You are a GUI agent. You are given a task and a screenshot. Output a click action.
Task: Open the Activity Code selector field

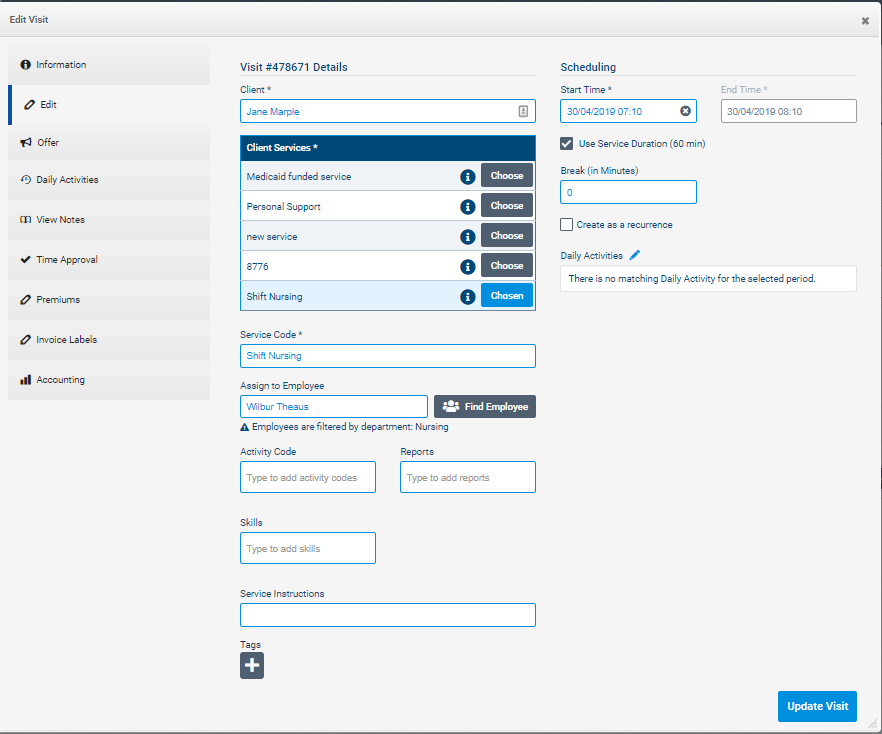click(308, 478)
